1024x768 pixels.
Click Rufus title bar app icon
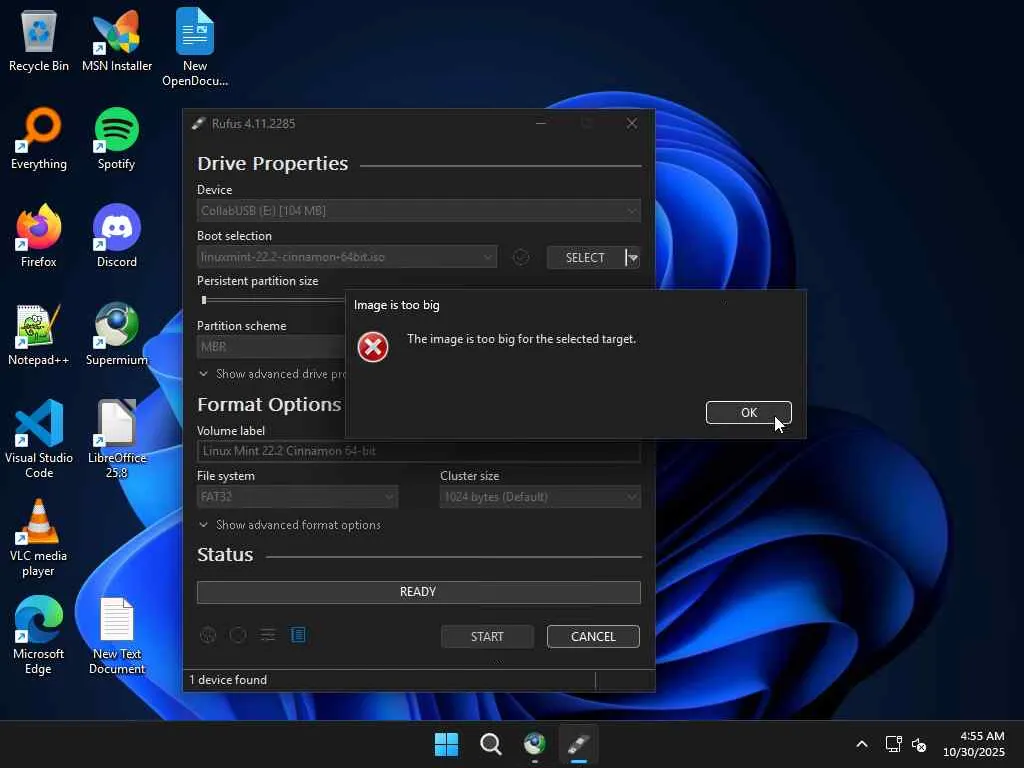[x=199, y=123]
